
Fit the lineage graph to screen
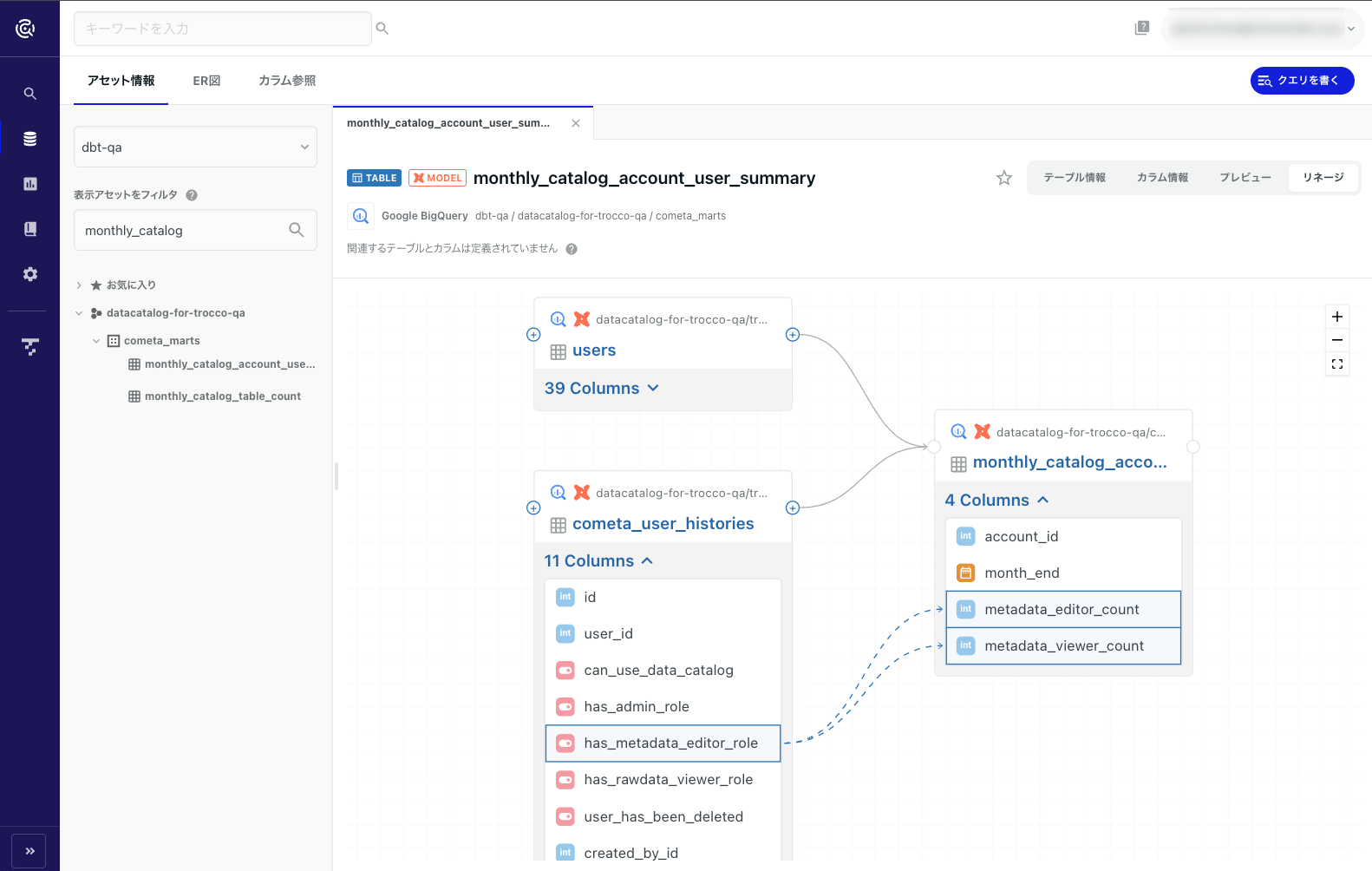click(x=1337, y=364)
